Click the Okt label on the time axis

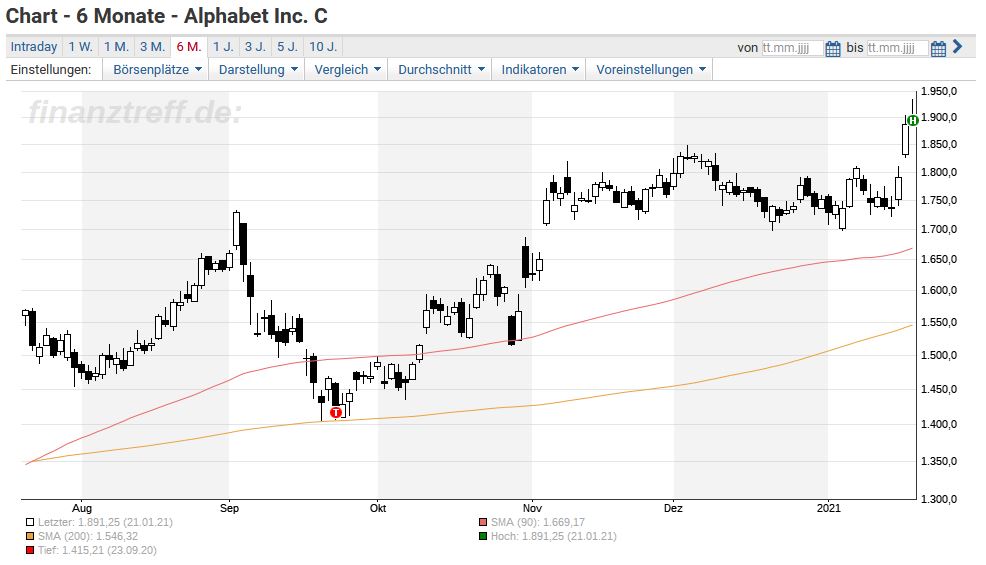[378, 508]
